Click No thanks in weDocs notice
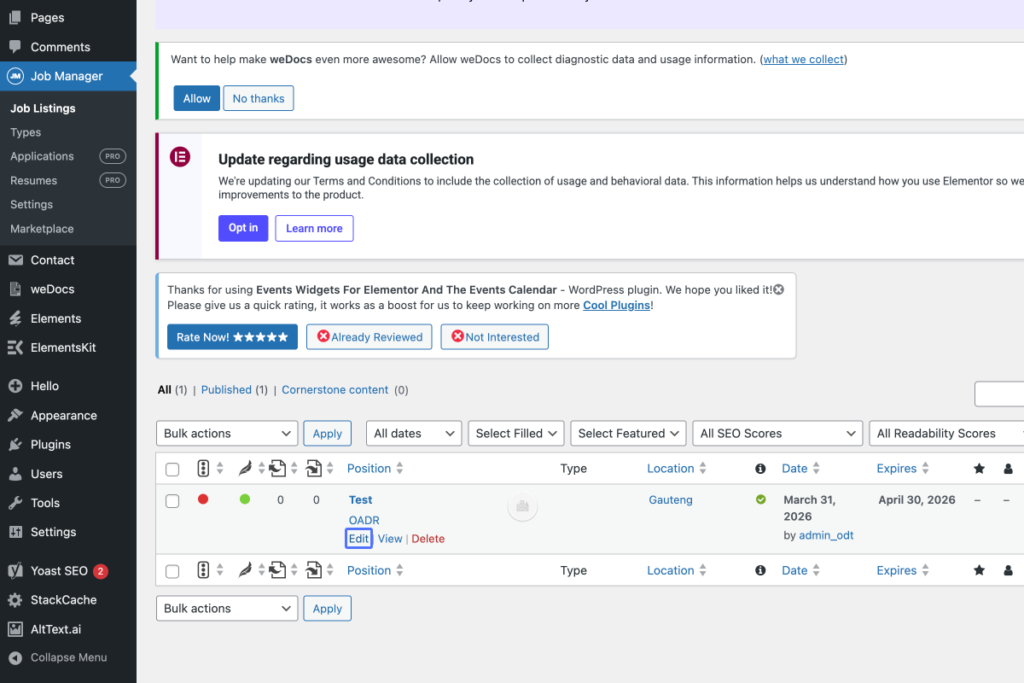 pos(259,99)
